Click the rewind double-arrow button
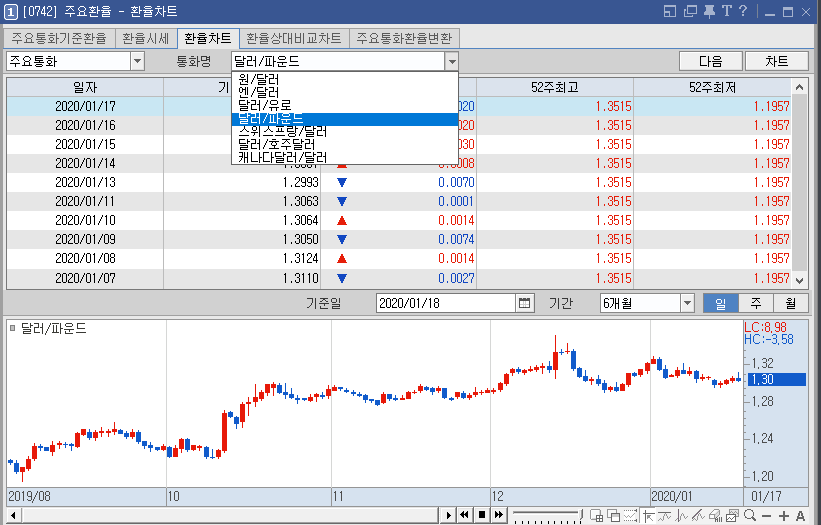Screen dimensions: 821x525 (x=464, y=515)
